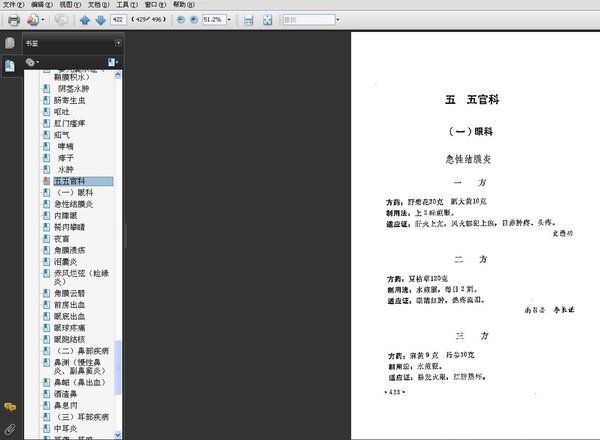Open the Comments panel icon
600x440 pixels.
point(10,407)
